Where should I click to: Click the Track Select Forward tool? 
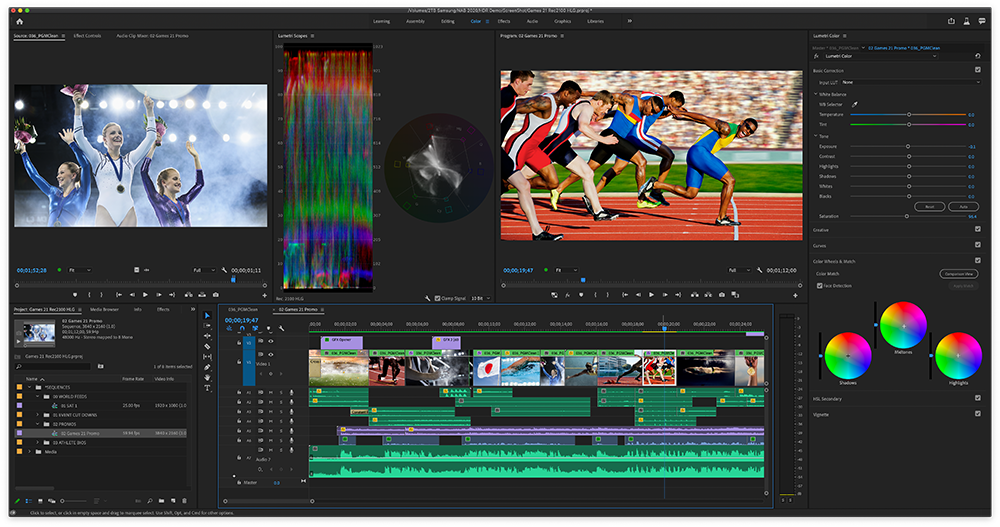[x=207, y=325]
